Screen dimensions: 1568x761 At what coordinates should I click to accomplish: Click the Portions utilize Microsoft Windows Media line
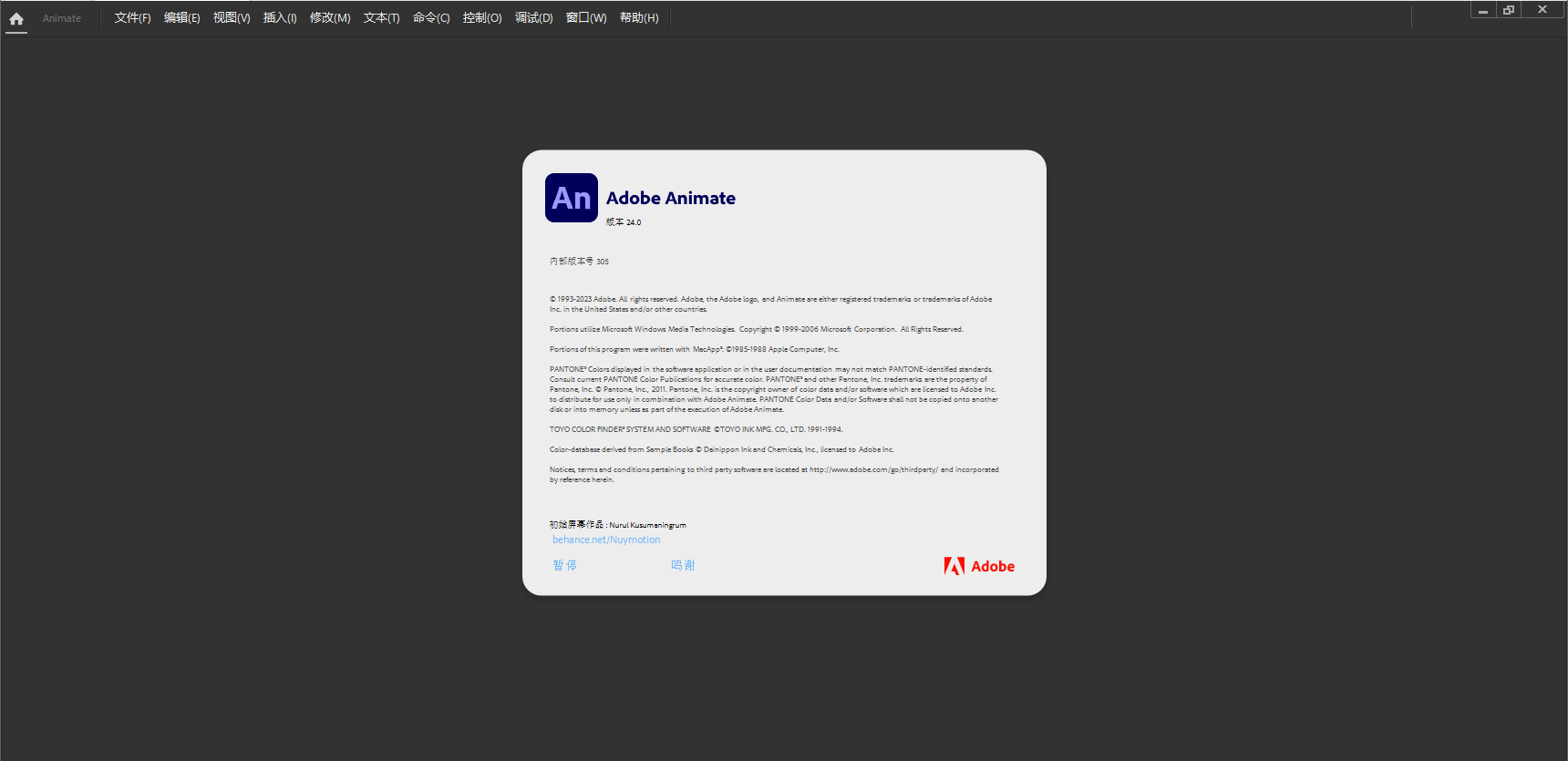point(756,329)
